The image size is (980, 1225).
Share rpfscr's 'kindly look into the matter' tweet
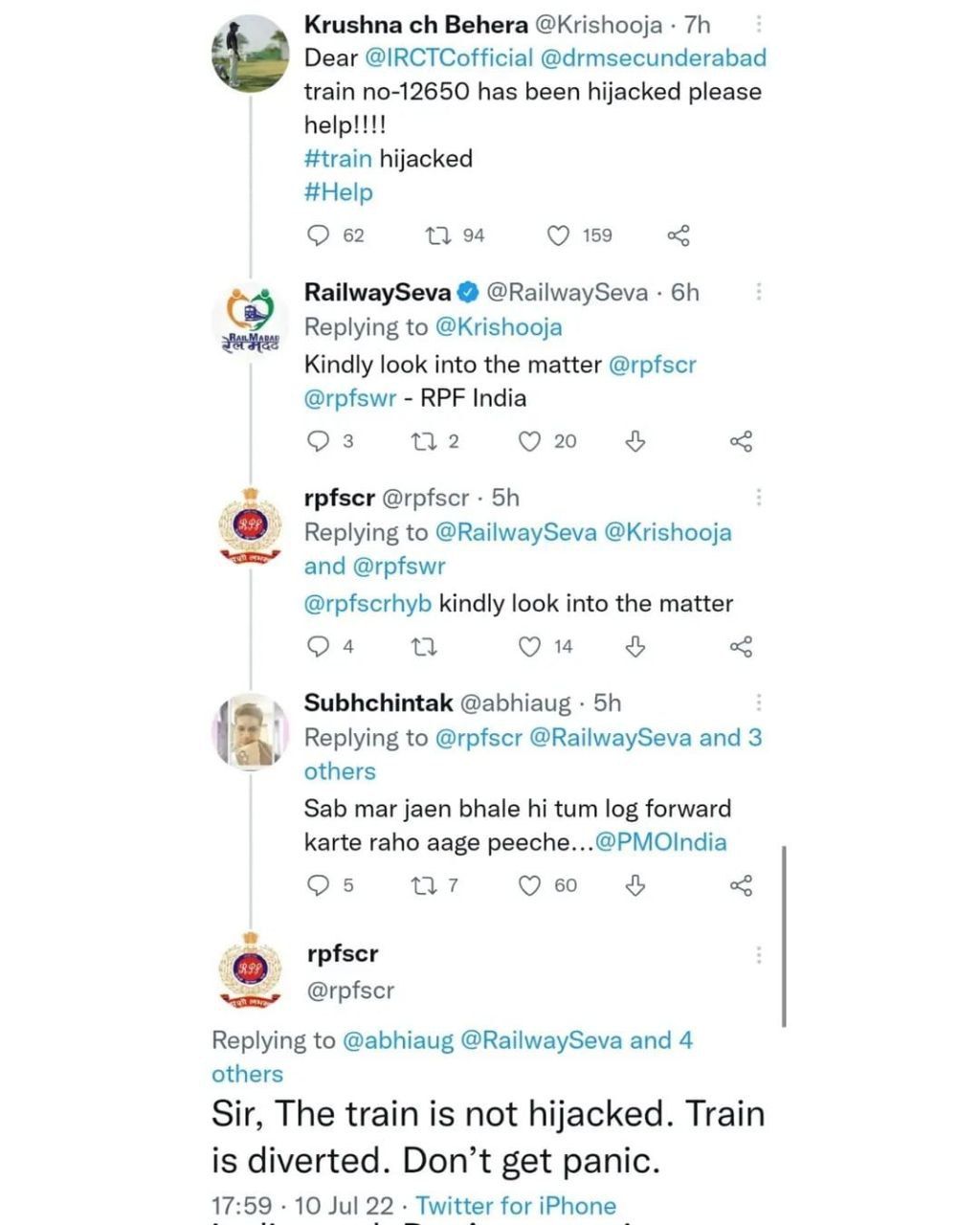741,647
